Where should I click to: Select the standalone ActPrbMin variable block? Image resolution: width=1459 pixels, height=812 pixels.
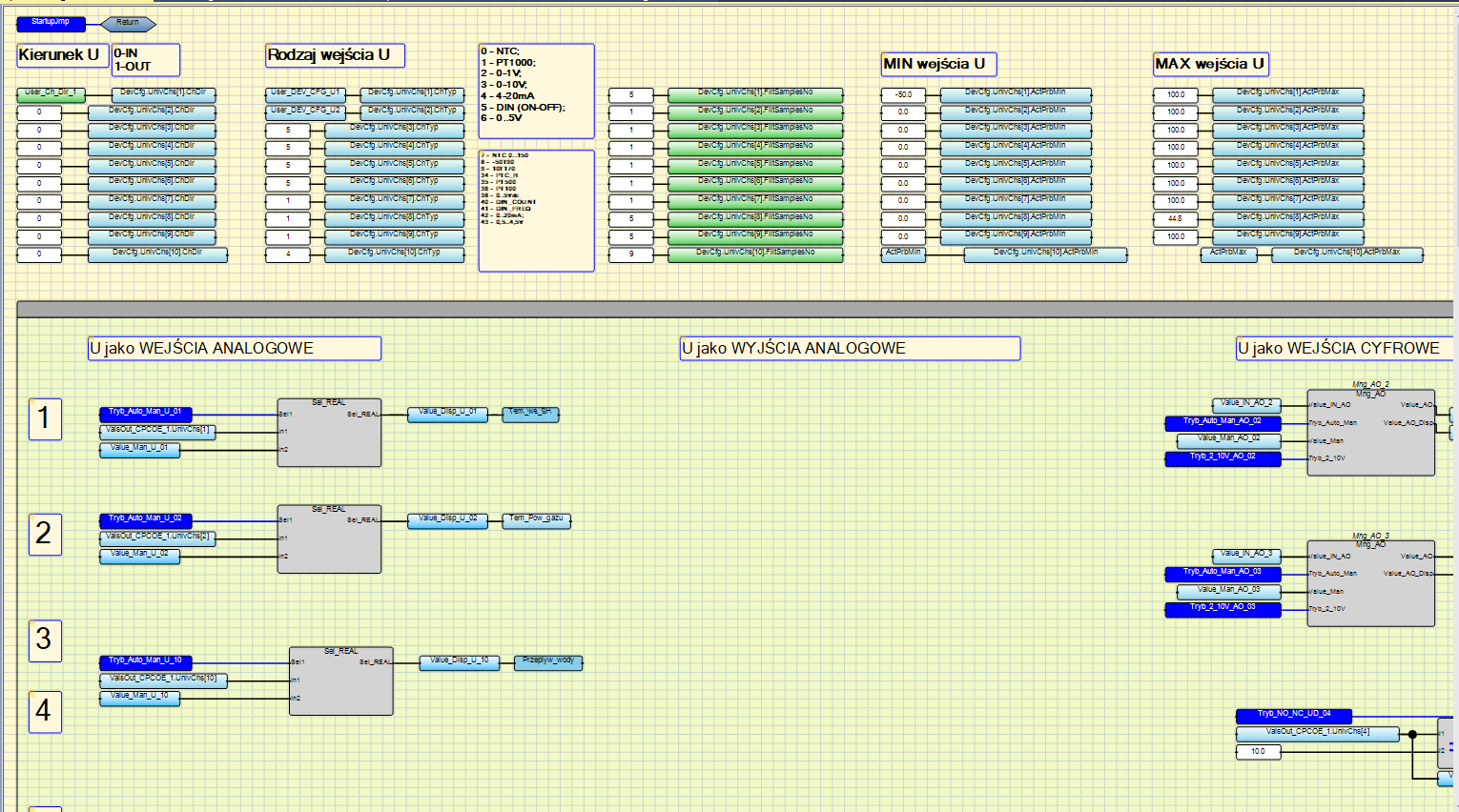pyautogui.click(x=903, y=254)
